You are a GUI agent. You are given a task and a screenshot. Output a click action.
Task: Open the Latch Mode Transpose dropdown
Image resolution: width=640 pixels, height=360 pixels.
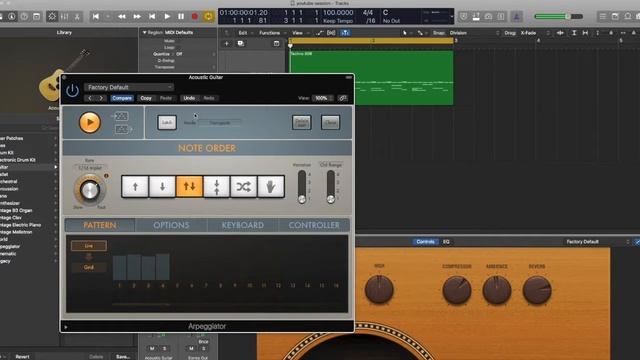(x=220, y=122)
